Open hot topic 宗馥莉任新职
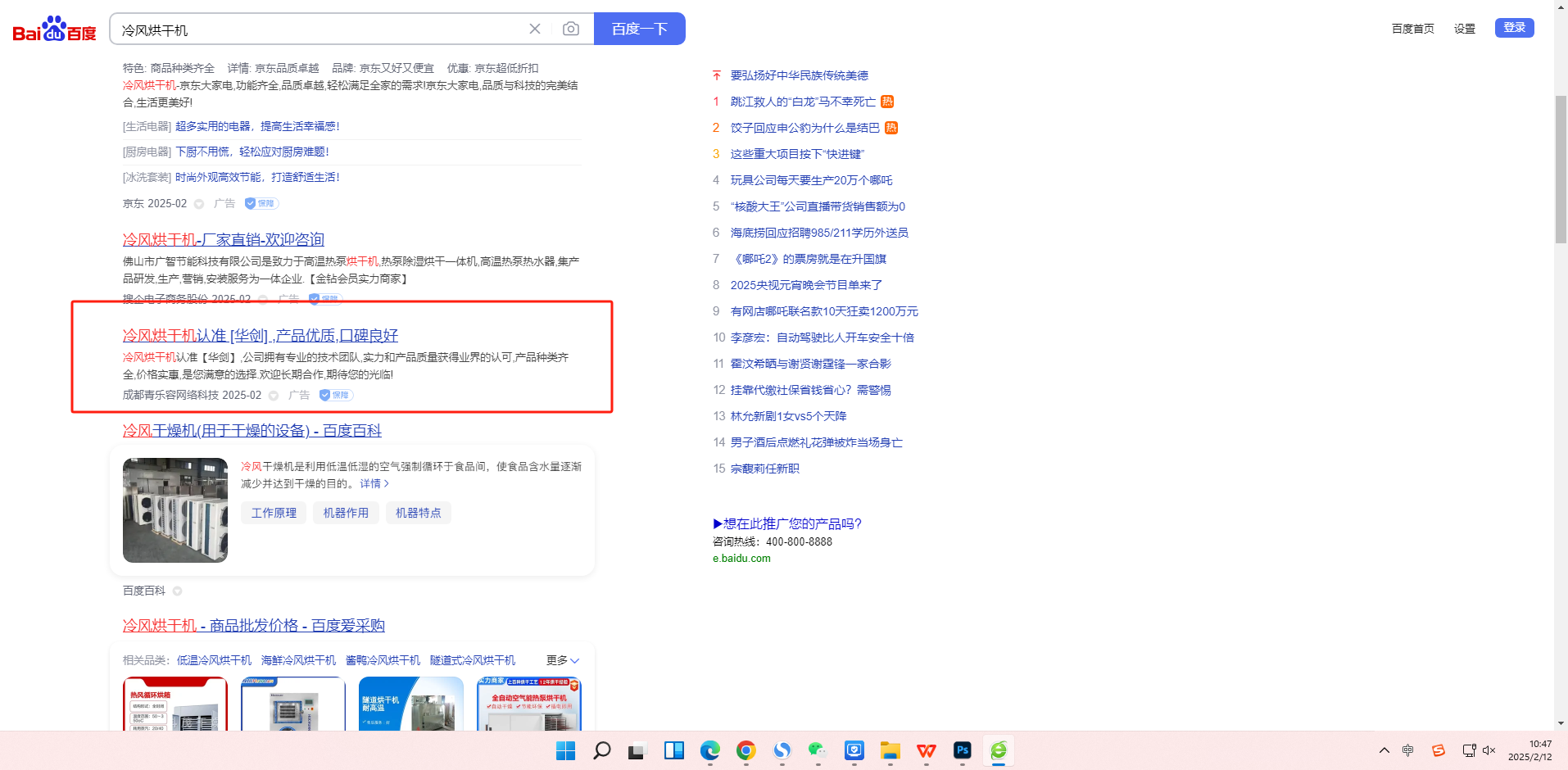The width and height of the screenshot is (1568, 770). 765,469
